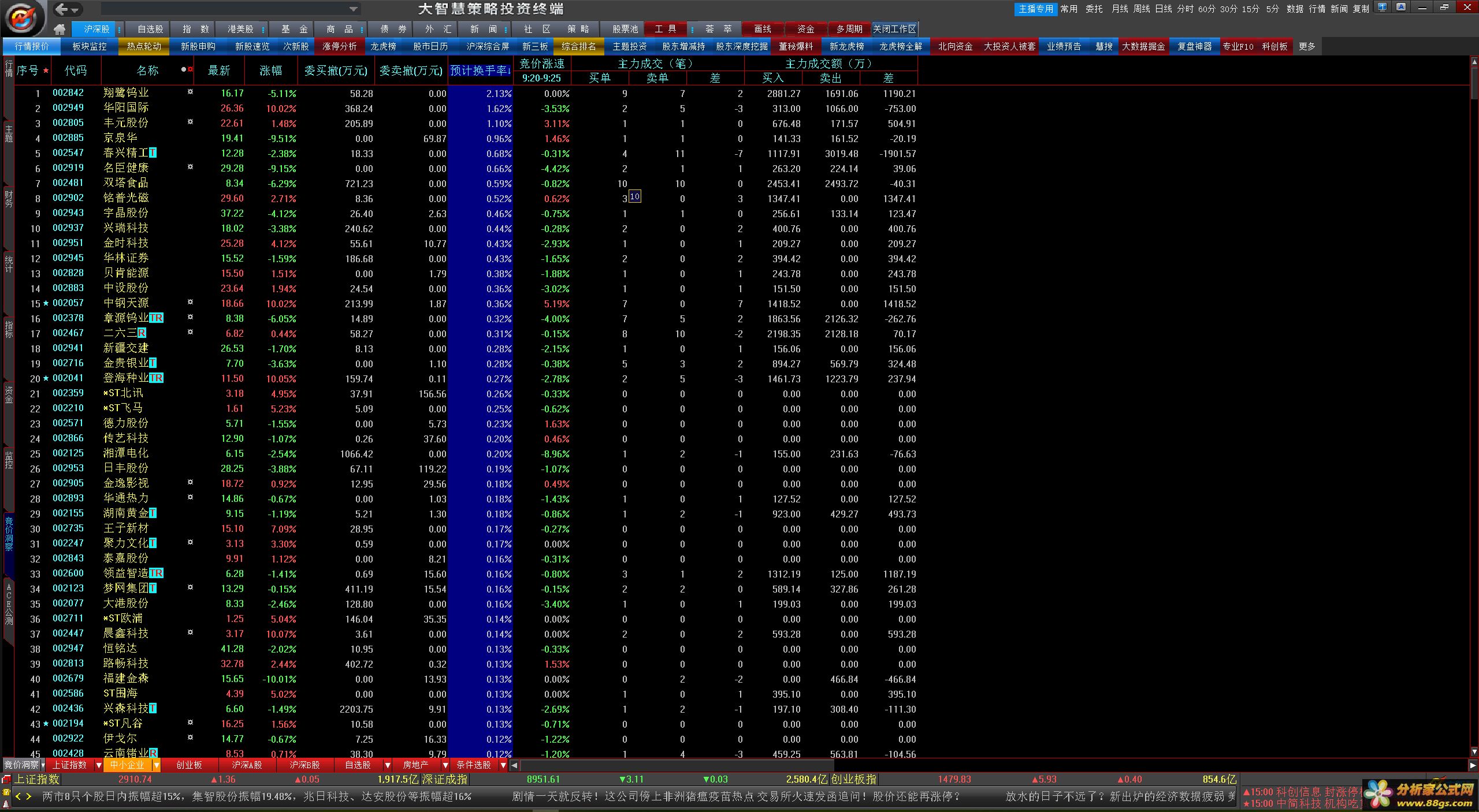The image size is (1479, 812).
Task: Sort by 竞价涨速 column header
Action: 542,64
